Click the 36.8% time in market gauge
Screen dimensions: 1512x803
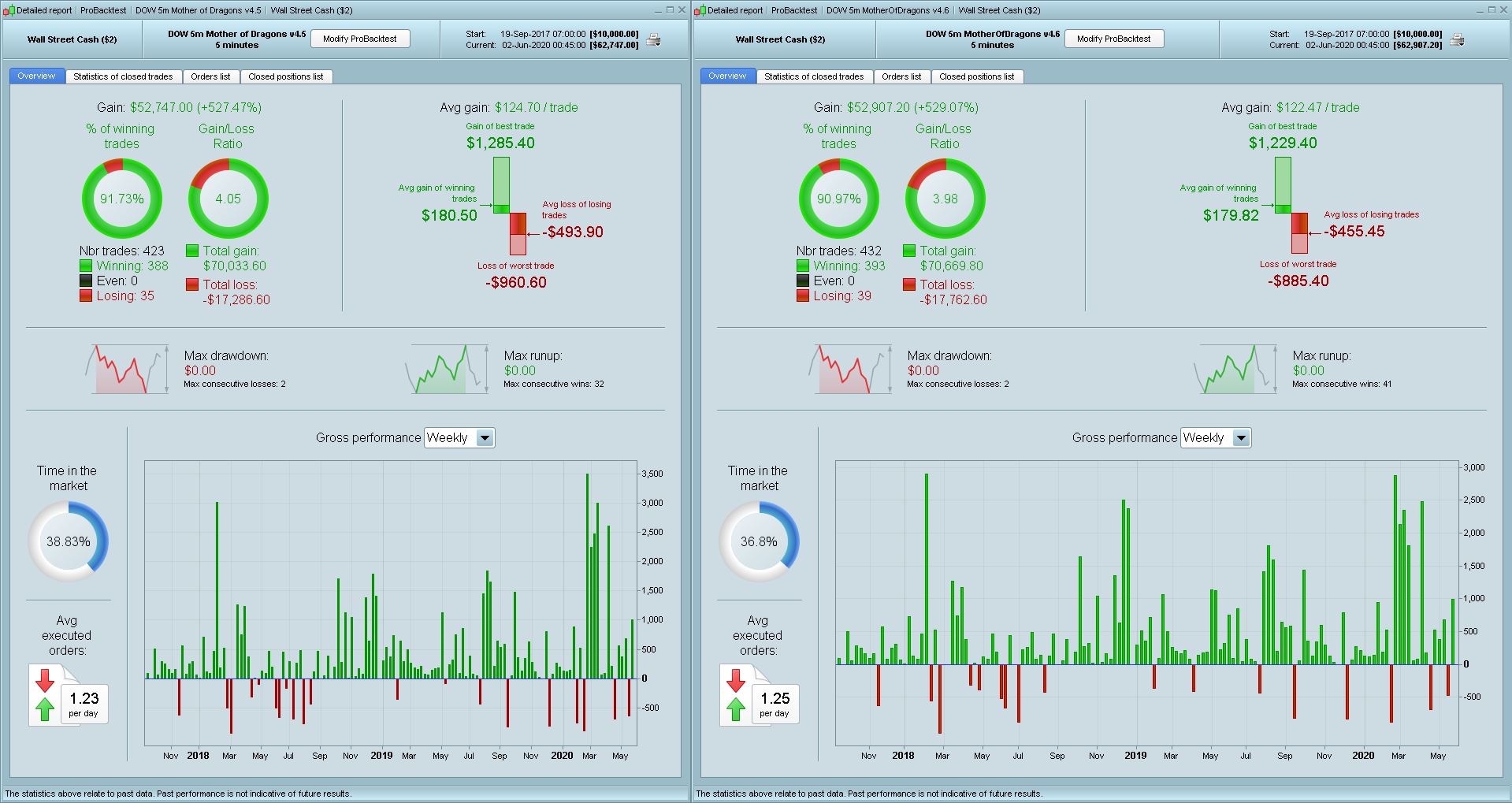click(759, 541)
